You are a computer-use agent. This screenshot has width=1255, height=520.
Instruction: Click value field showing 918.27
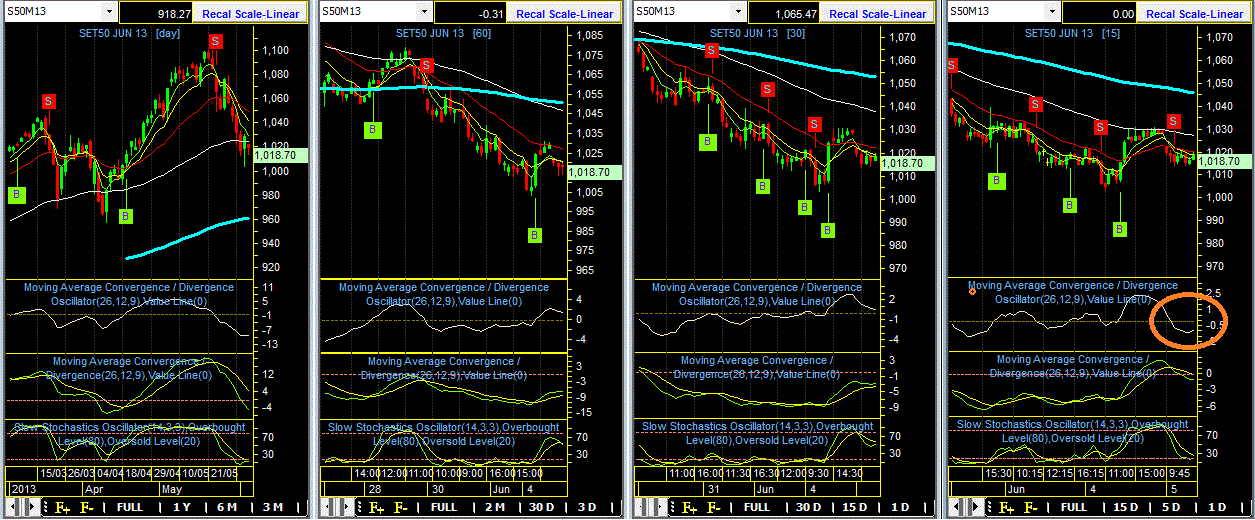tap(156, 14)
